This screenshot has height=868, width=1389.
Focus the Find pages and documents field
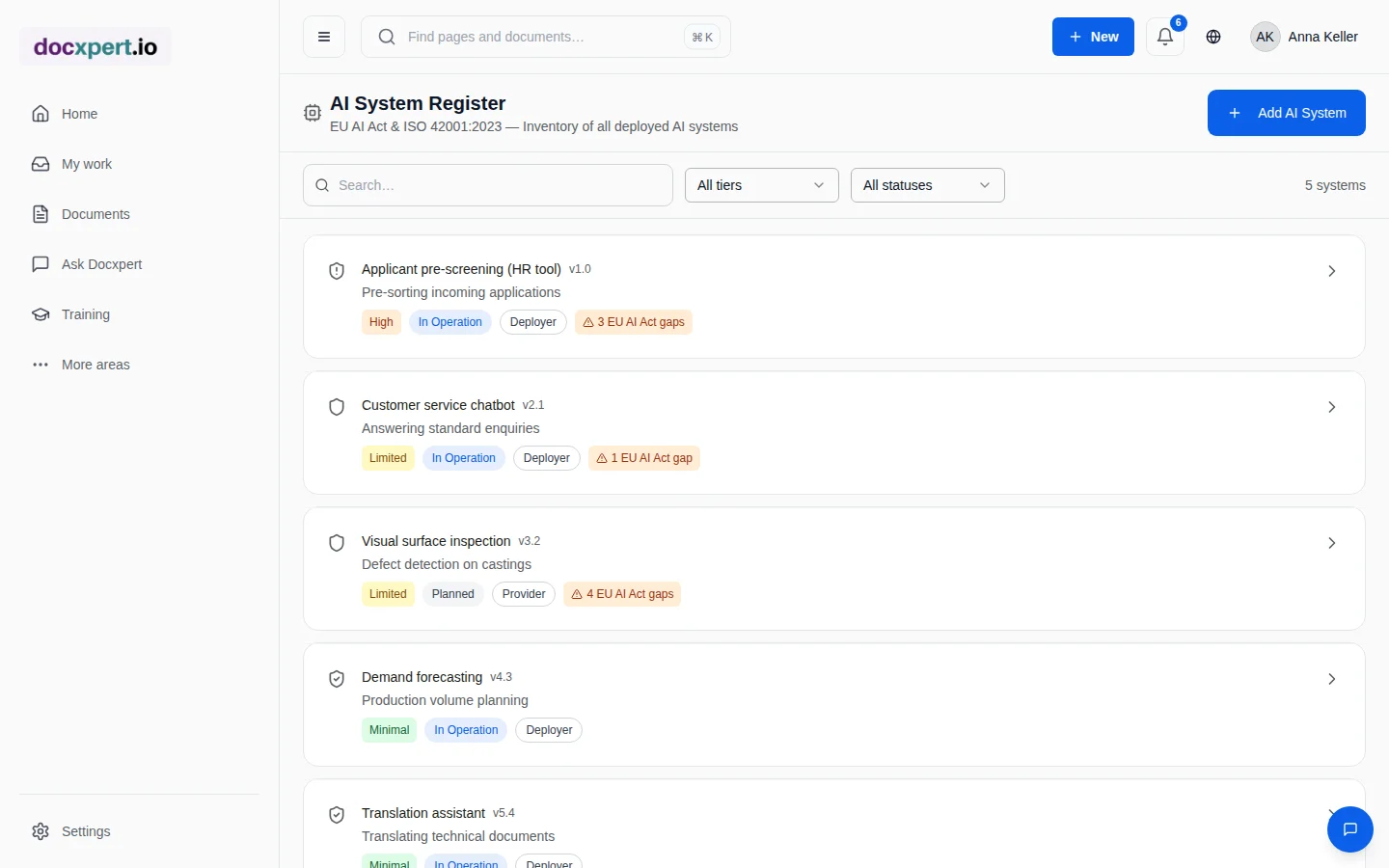pos(546,37)
